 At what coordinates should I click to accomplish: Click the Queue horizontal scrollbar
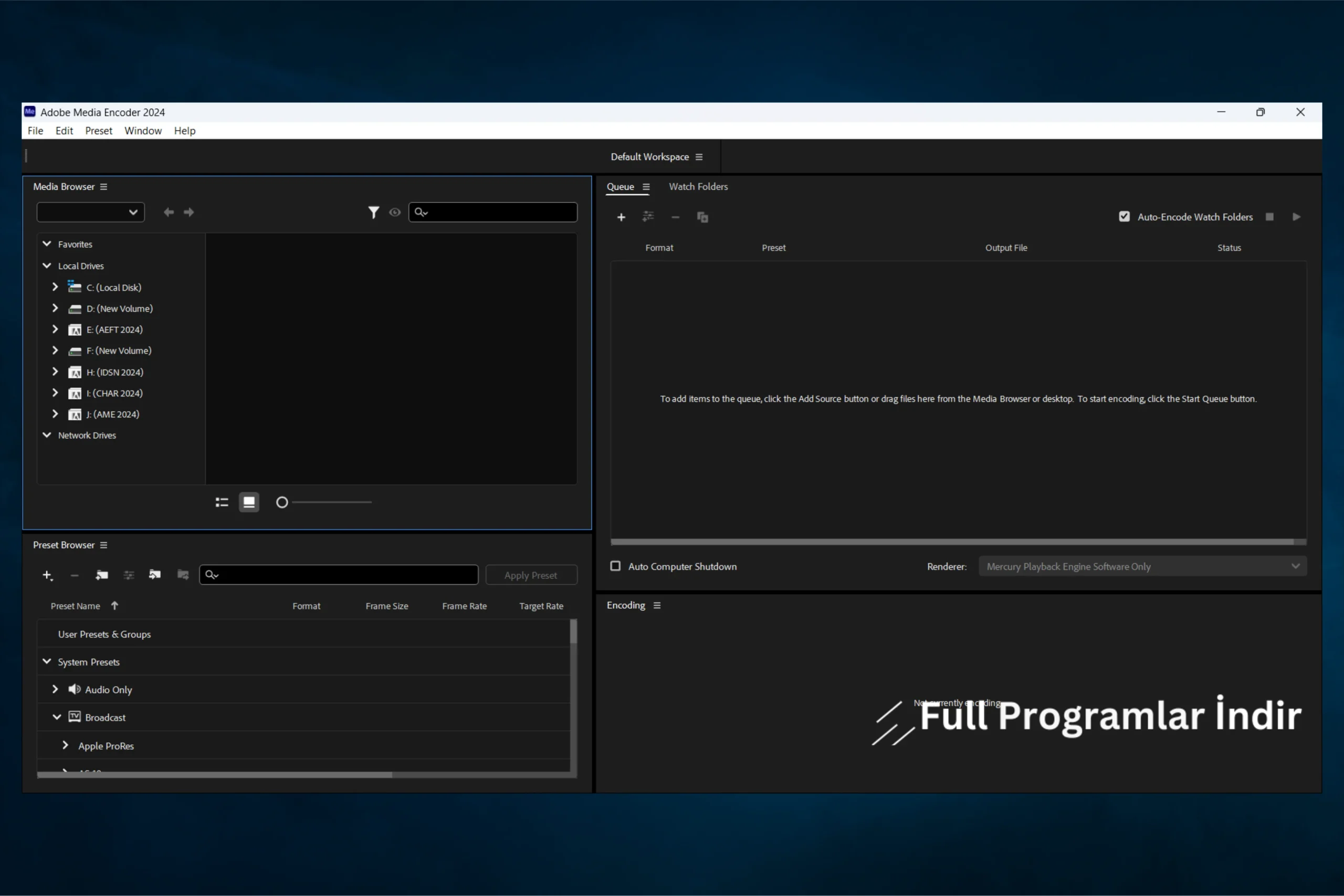pos(952,541)
